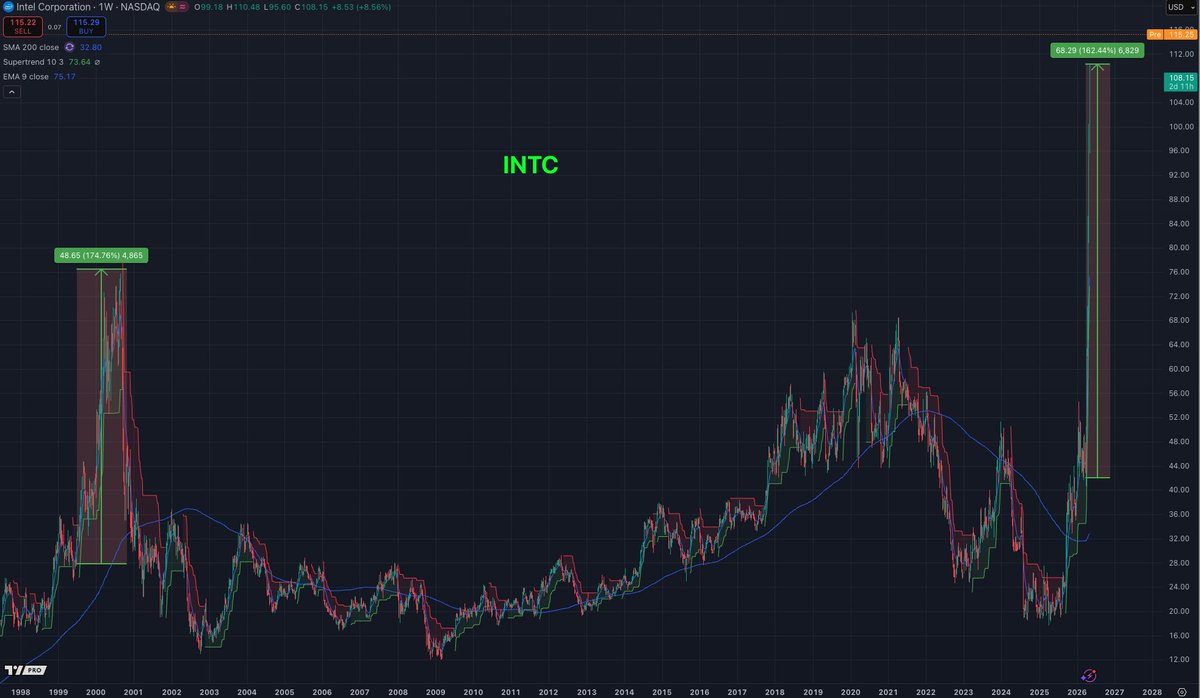Image resolution: width=1200 pixels, height=698 pixels.
Task: Click the 76.00 price axis label
Action: coord(1177,271)
